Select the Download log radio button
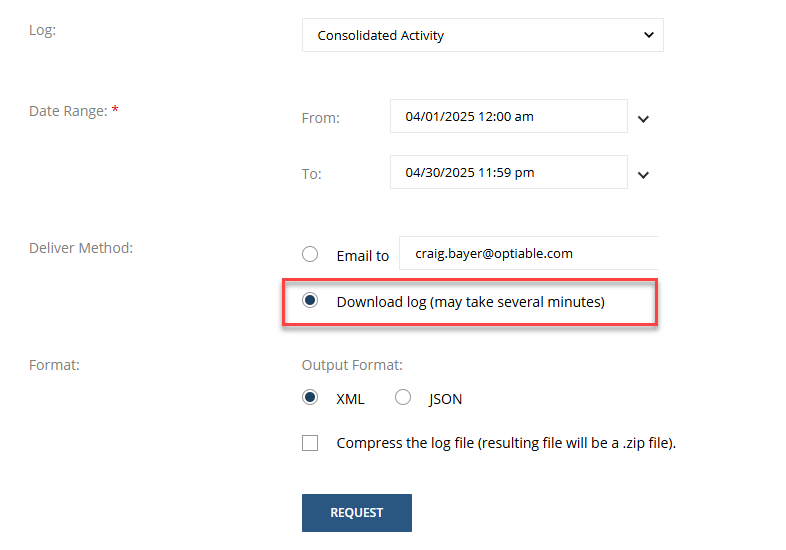Image resolution: width=786 pixels, height=550 pixels. coord(310,300)
